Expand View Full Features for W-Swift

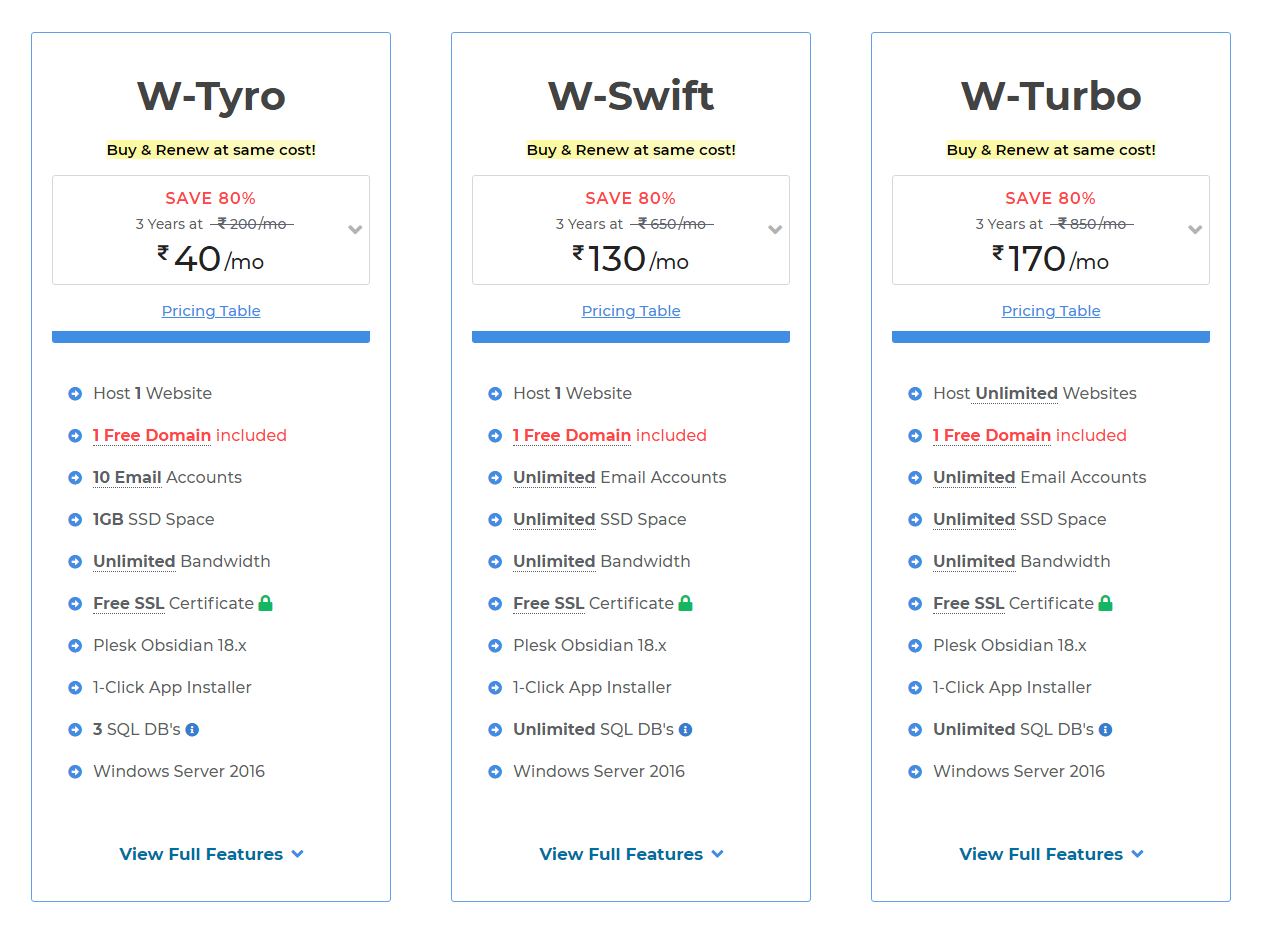[x=631, y=854]
